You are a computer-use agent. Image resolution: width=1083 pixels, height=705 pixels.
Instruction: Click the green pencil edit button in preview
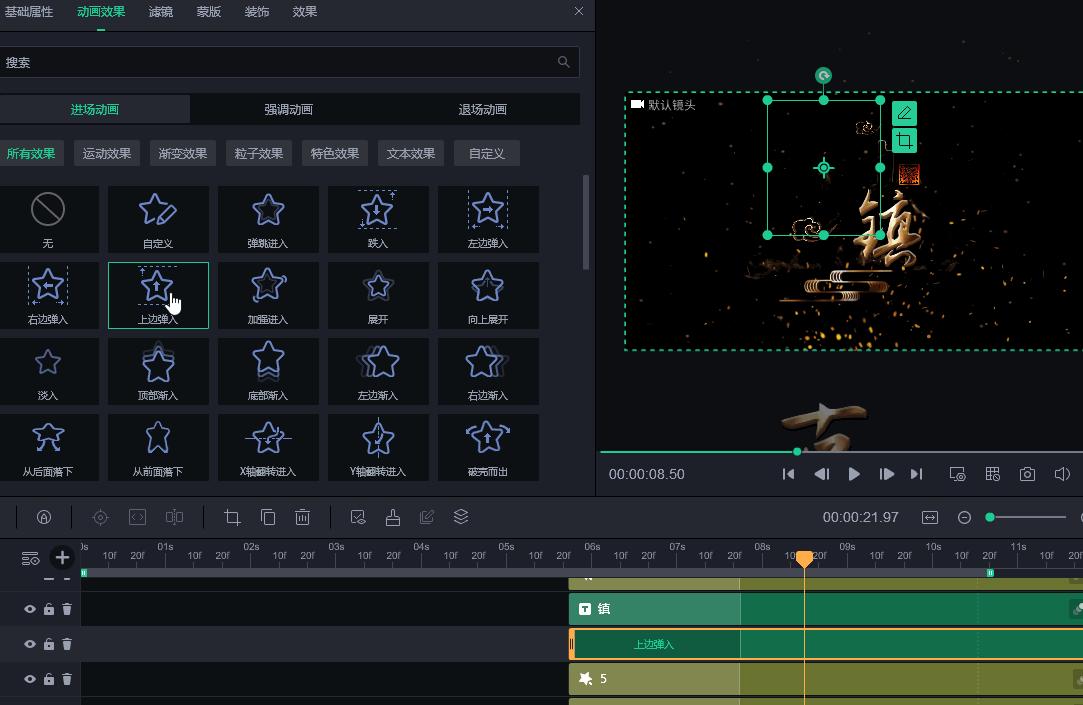click(x=904, y=113)
